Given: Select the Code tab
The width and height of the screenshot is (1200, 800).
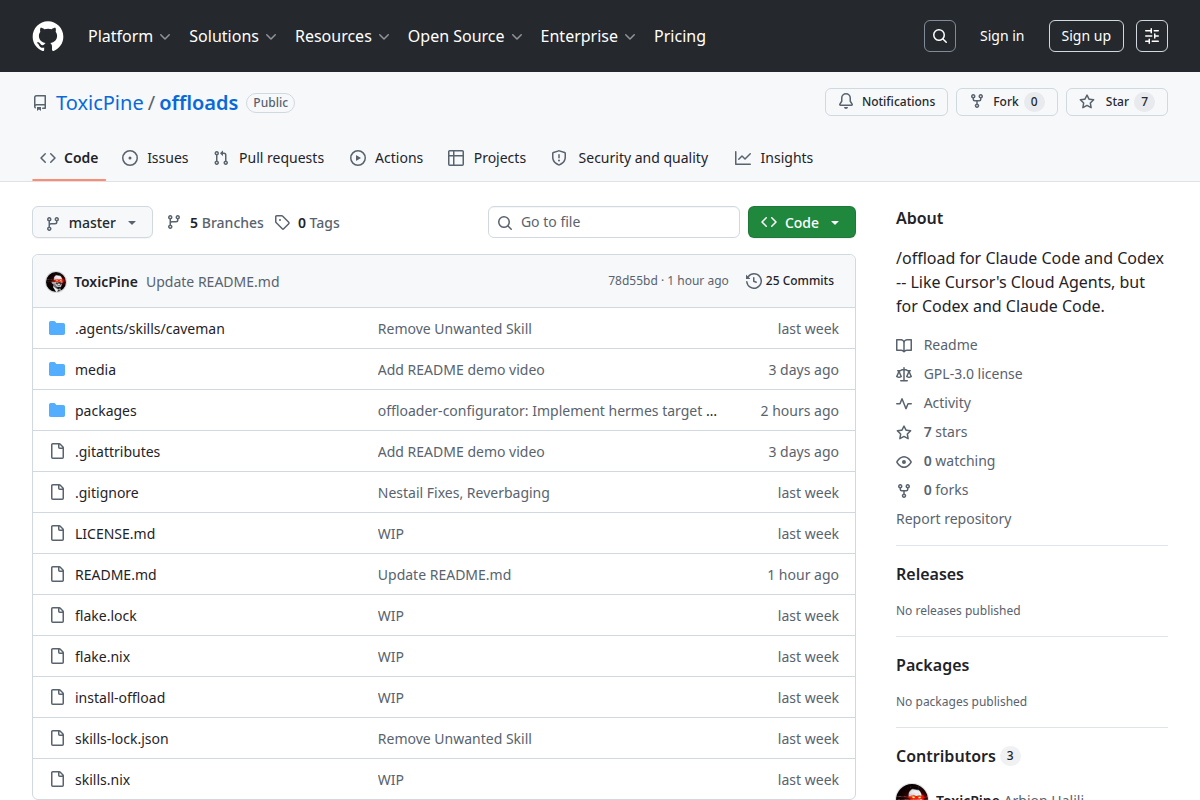Looking at the screenshot, I should 69,158.
